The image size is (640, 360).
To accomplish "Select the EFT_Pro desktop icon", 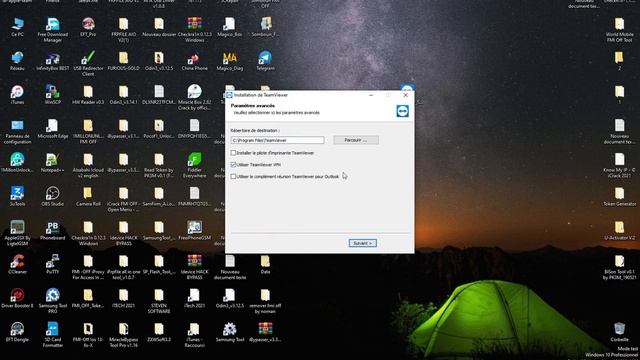I will pos(88,28).
